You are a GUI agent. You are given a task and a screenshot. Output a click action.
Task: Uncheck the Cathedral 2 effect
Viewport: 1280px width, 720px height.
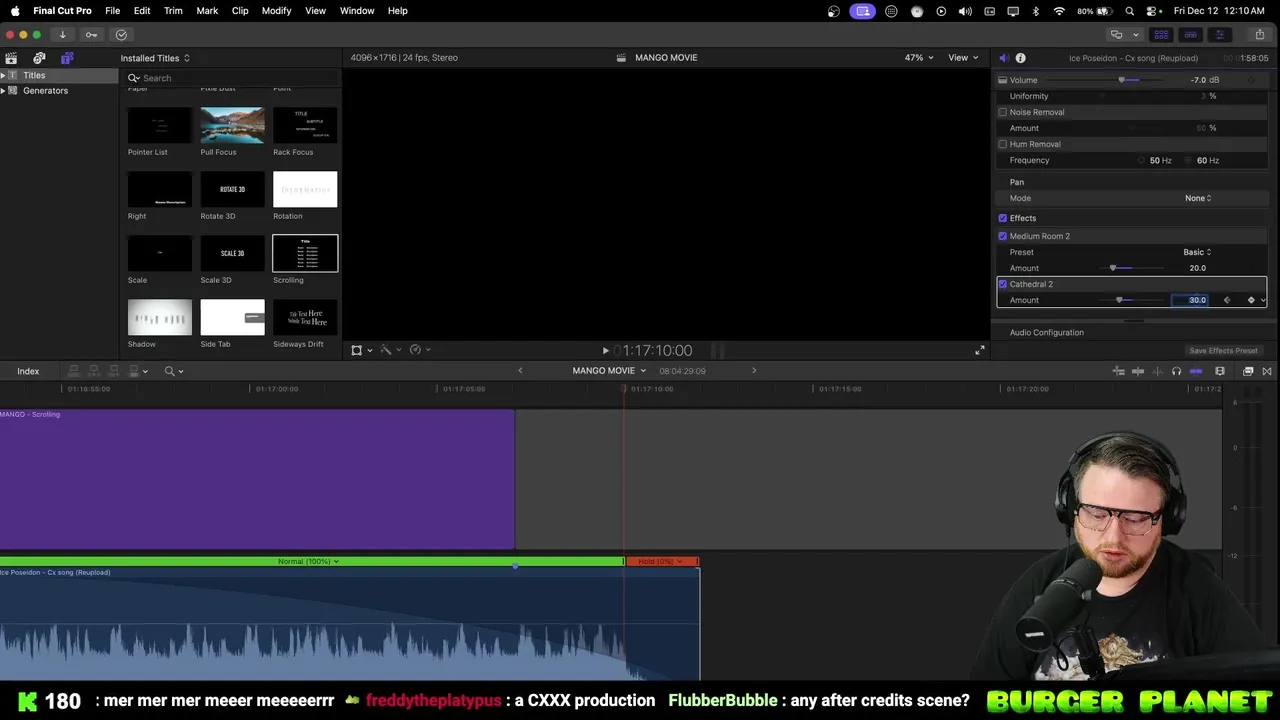click(1003, 284)
